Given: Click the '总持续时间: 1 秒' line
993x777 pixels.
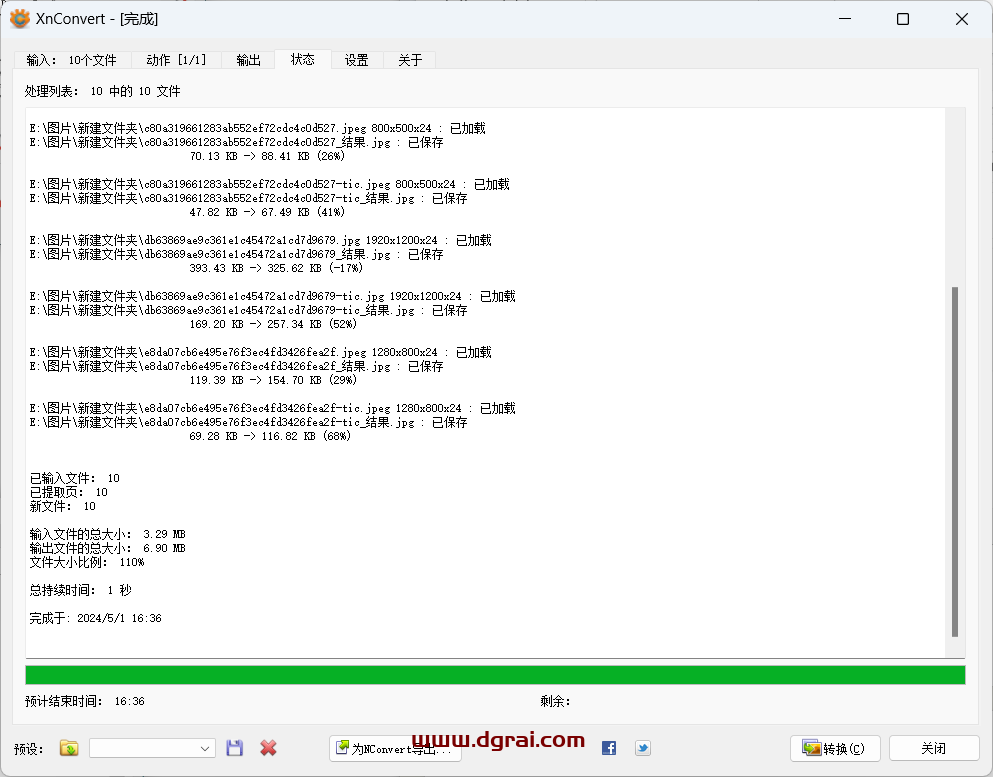Looking at the screenshot, I should (x=80, y=590).
